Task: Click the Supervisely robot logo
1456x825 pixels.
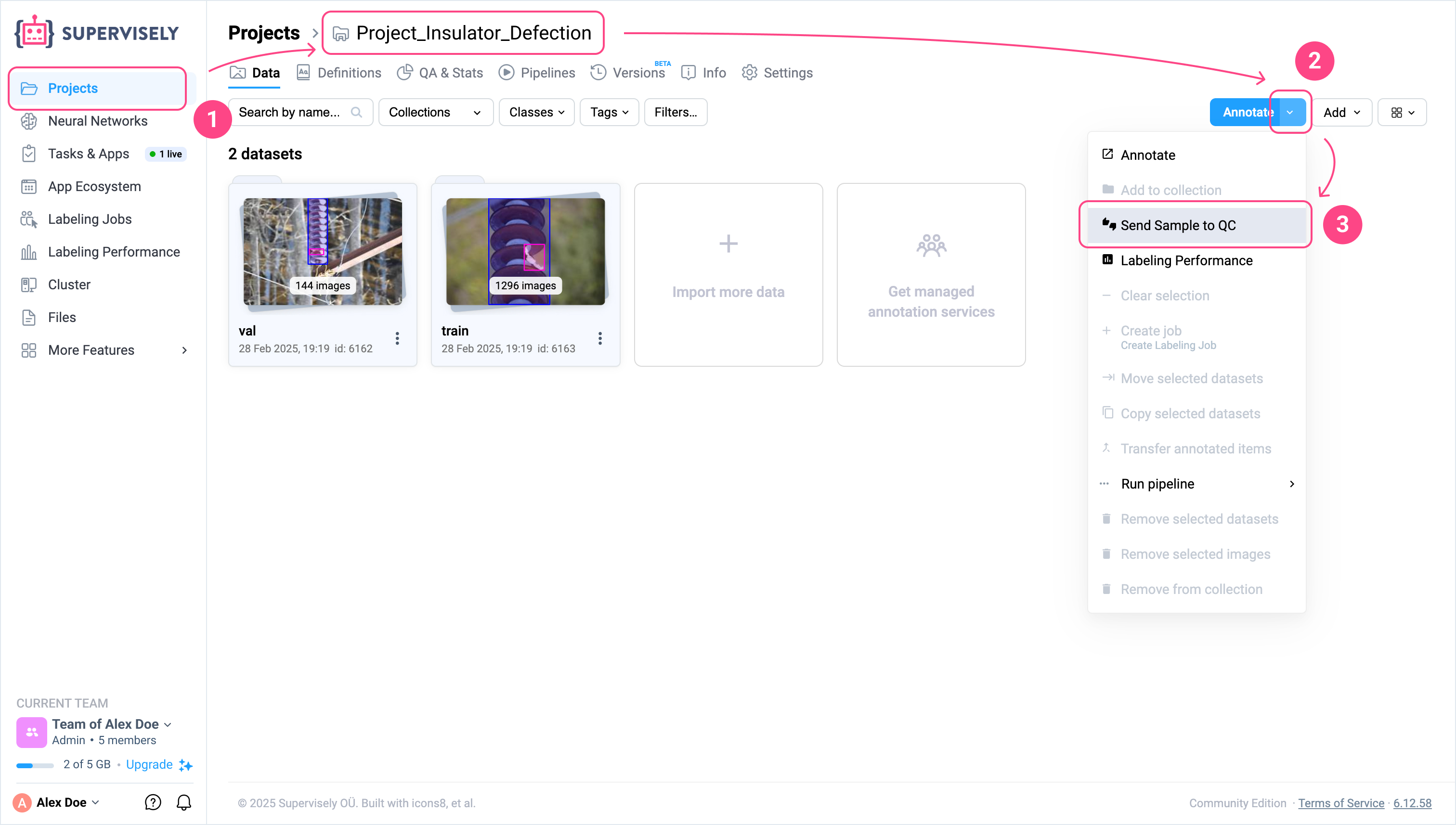Action: tap(34, 32)
